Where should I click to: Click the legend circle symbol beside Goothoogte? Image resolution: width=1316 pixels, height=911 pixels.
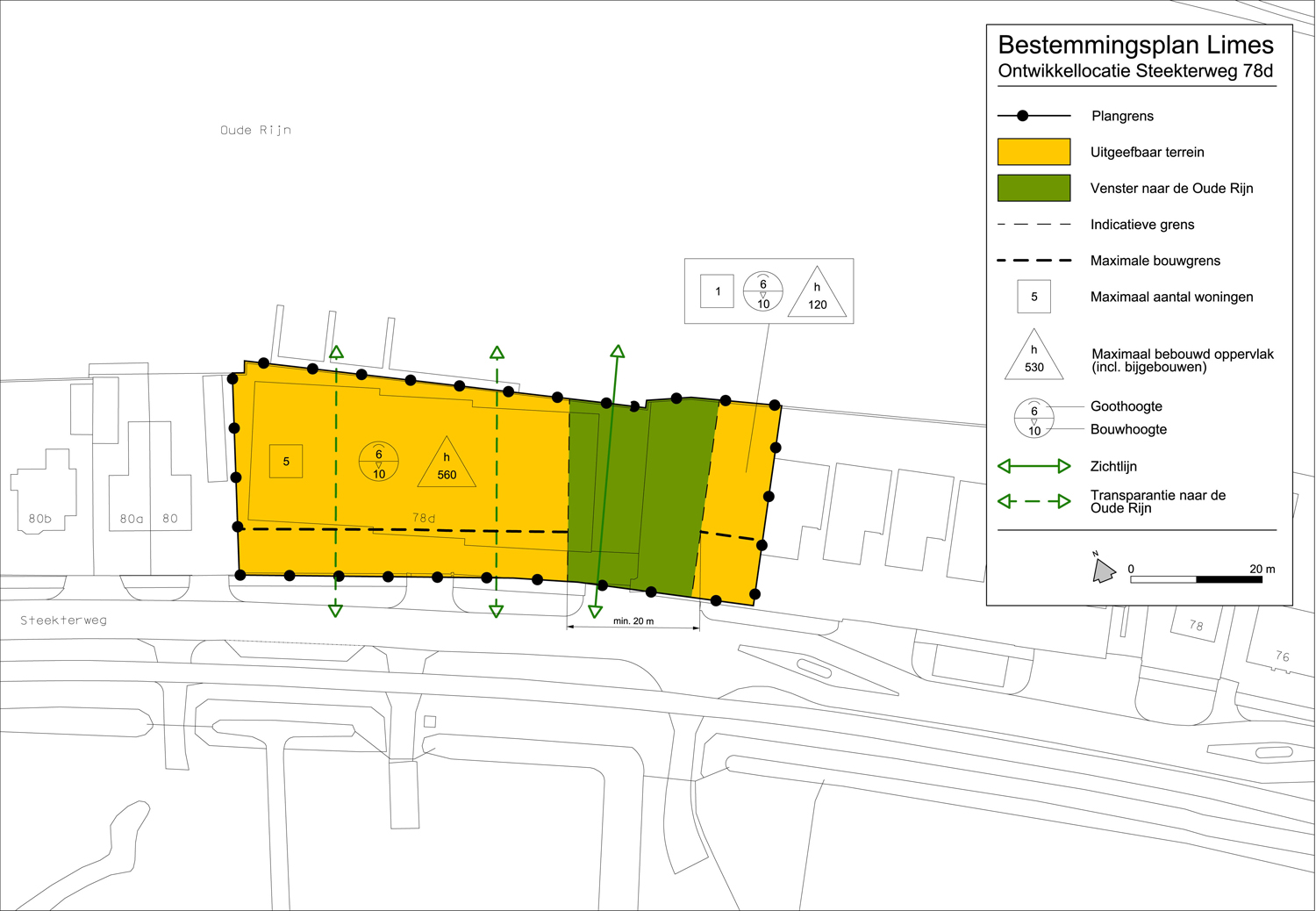(1034, 419)
